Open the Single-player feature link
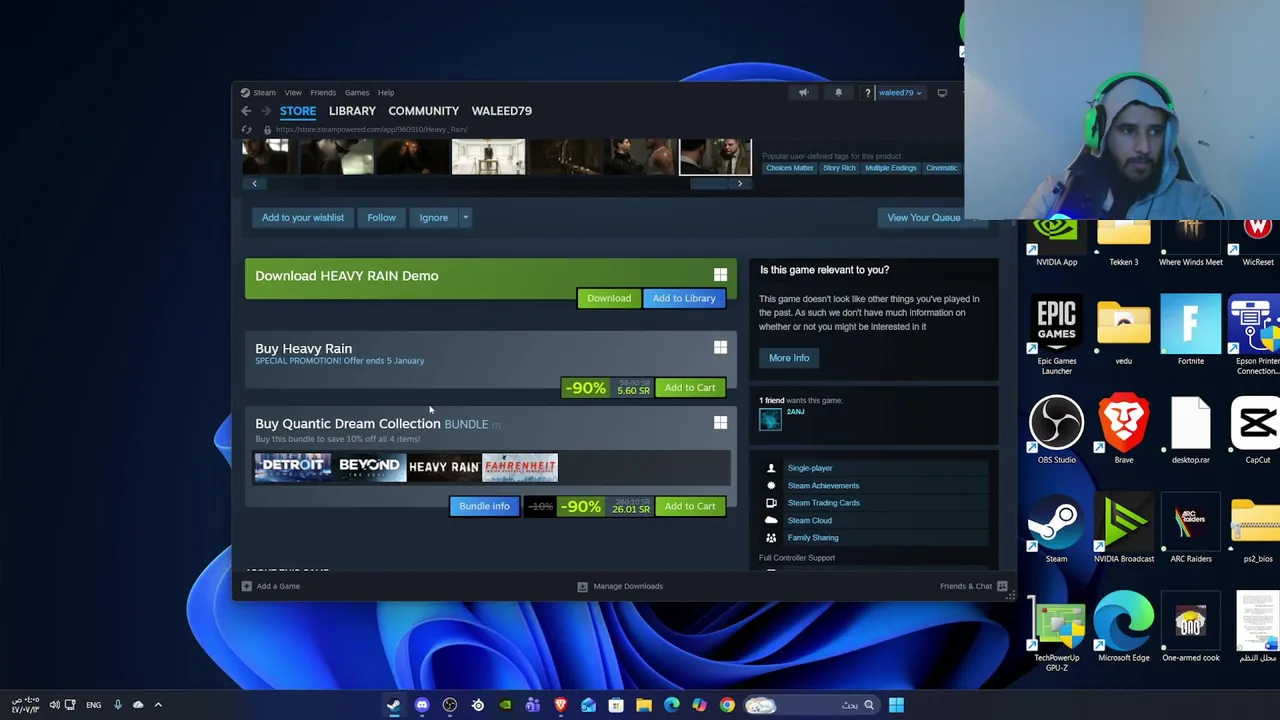This screenshot has height=720, width=1280. pyautogui.click(x=810, y=468)
